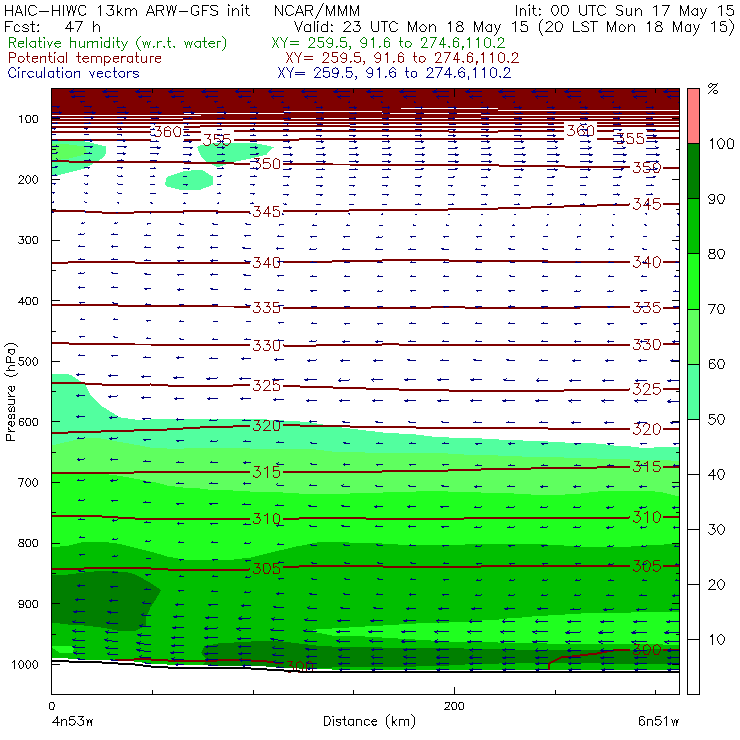This screenshot has width=740, height=740.
Task: Click the blue XY coordinates line
Action: point(394,73)
